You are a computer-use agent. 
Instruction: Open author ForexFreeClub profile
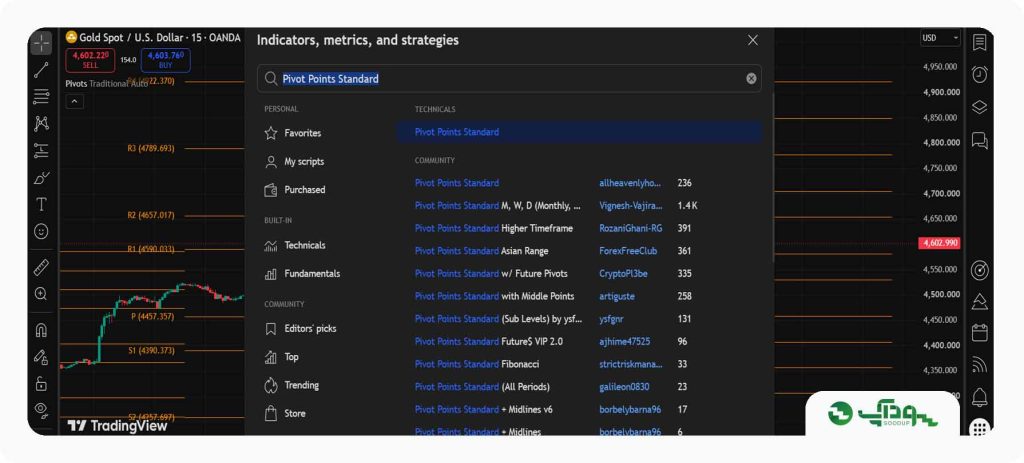pyautogui.click(x=628, y=251)
